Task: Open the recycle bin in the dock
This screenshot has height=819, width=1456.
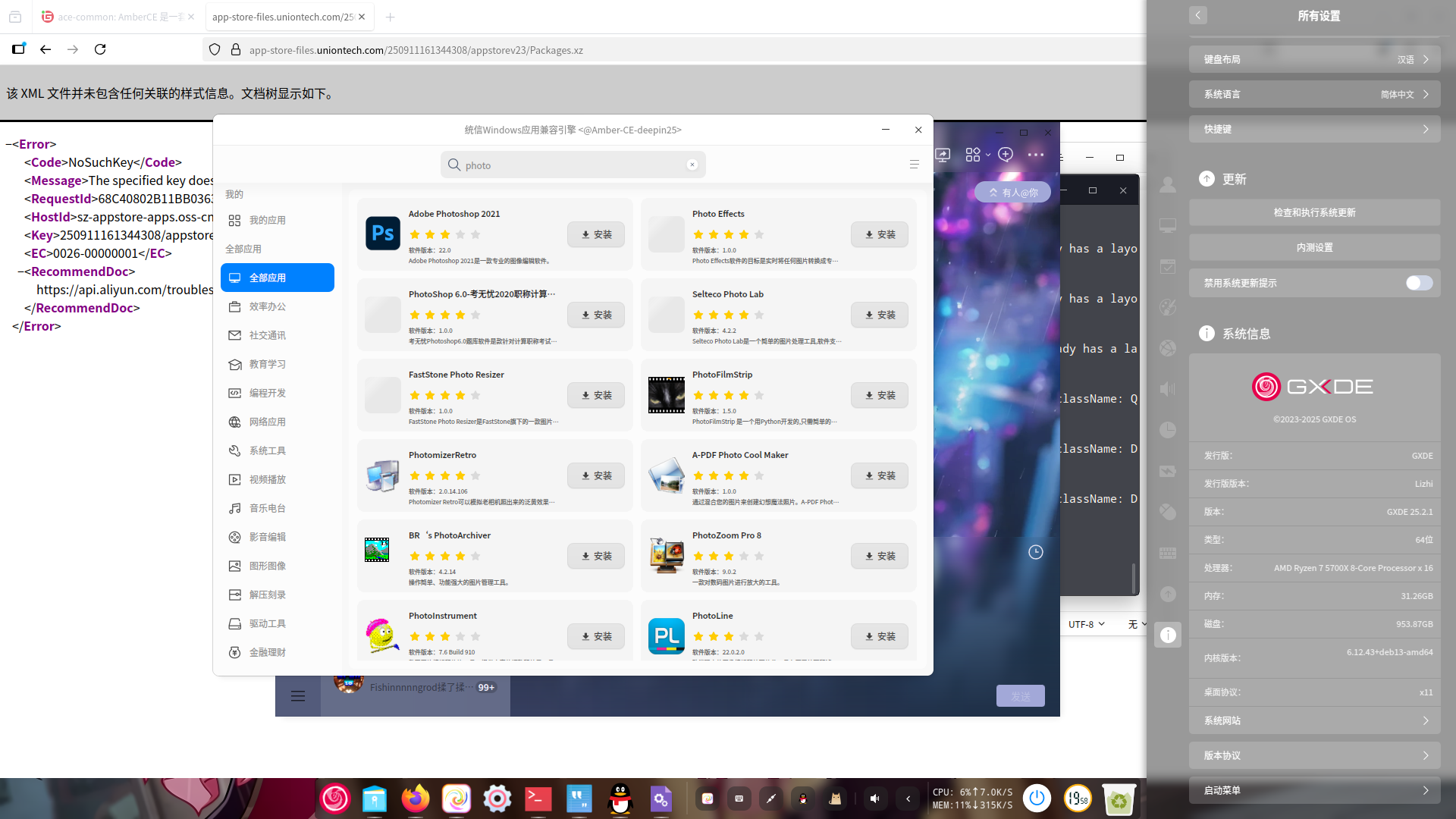Action: click(x=1119, y=799)
